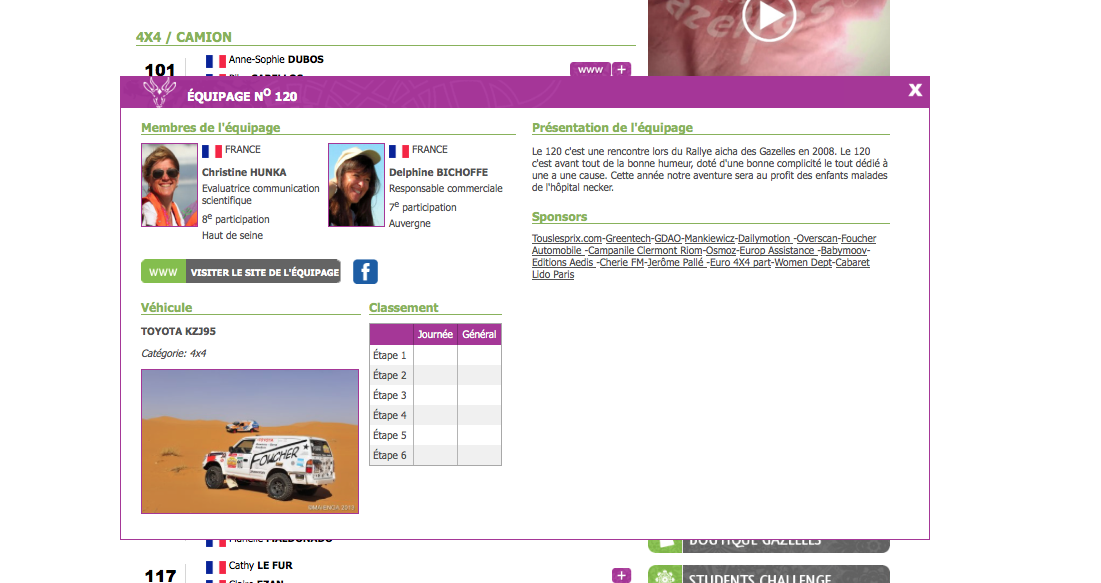
Task: Visit the team's website button
Action: 241,272
